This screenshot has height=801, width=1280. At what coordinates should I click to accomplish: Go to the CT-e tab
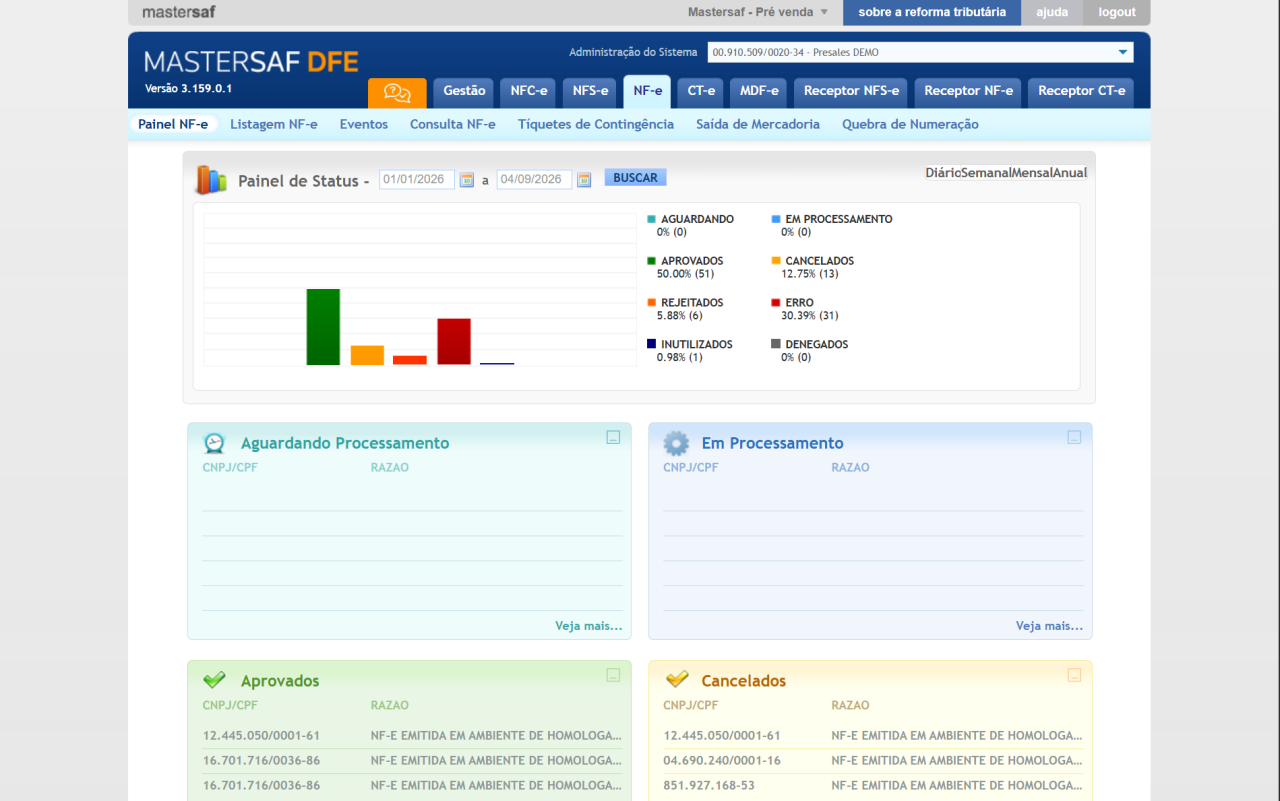point(701,92)
